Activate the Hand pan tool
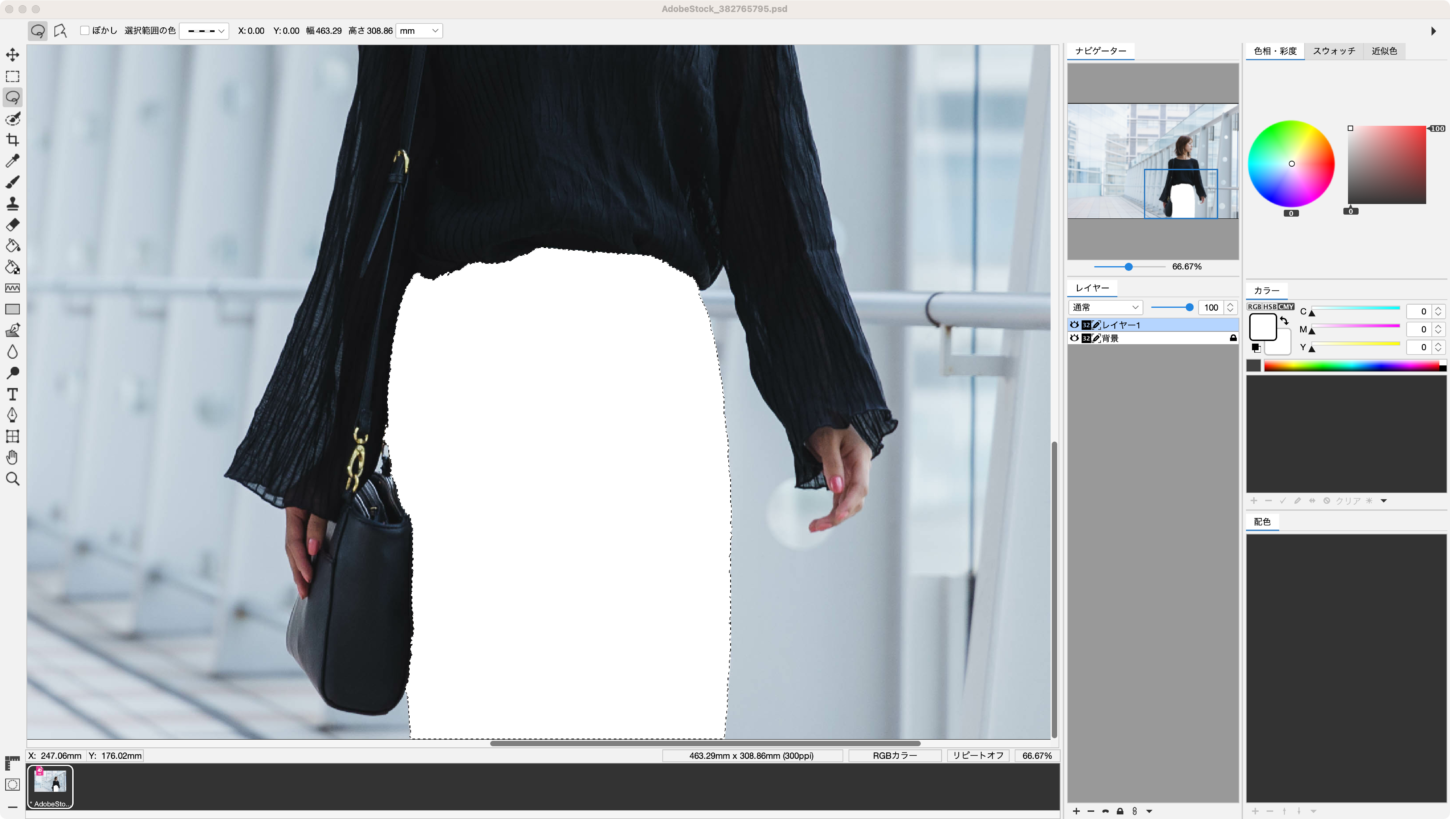This screenshot has height=819, width=1450. point(13,458)
